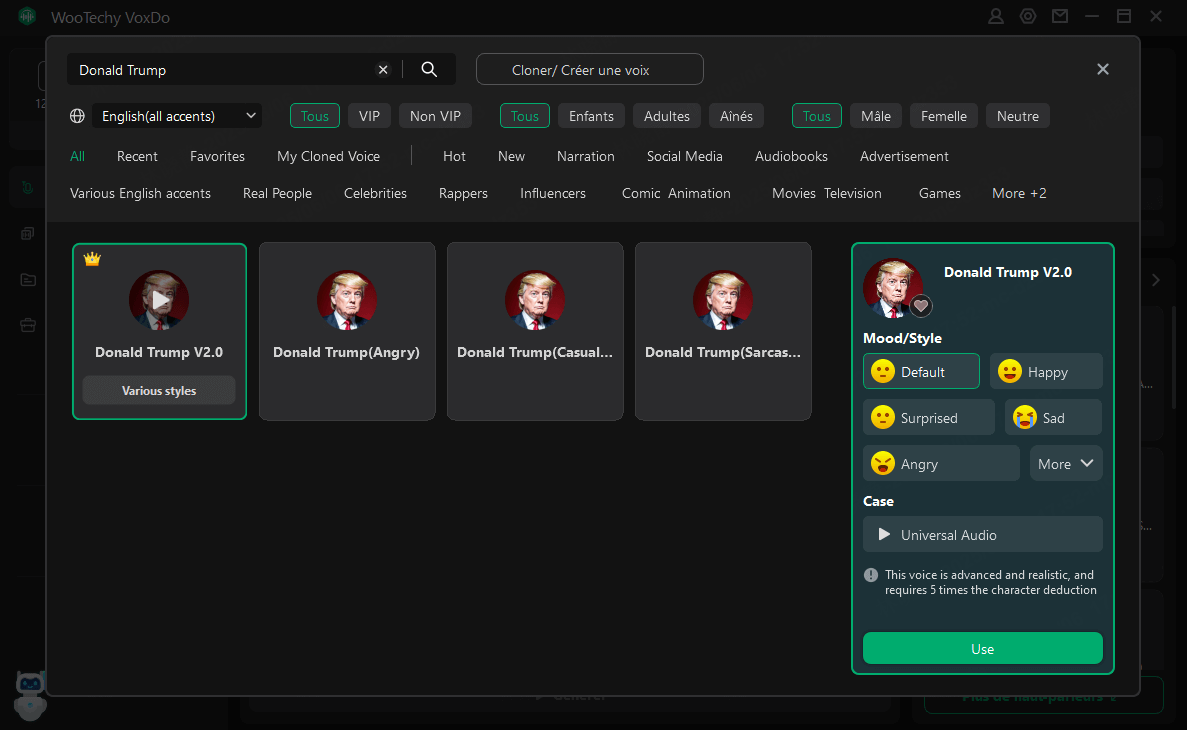Filter voices by VIP
This screenshot has width=1187, height=730.
point(369,116)
